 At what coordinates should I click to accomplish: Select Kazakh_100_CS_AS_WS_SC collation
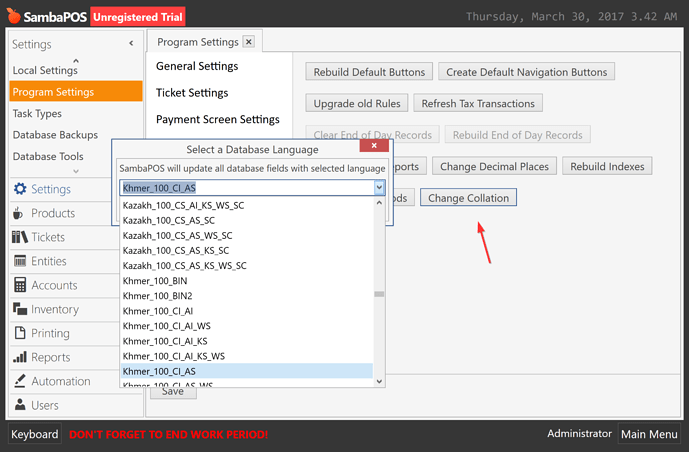[247, 235]
